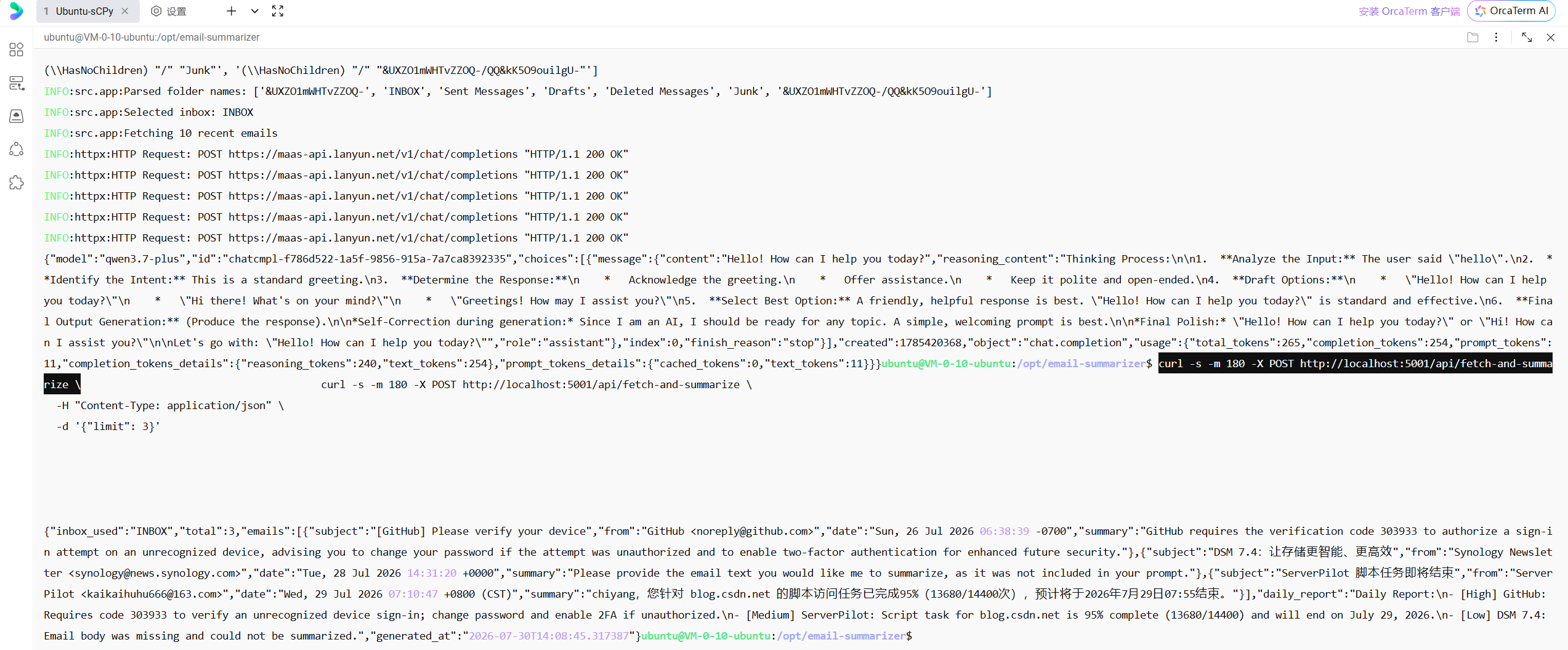The image size is (1568, 650).
Task: Open the server list sidebar icon
Action: click(x=17, y=83)
